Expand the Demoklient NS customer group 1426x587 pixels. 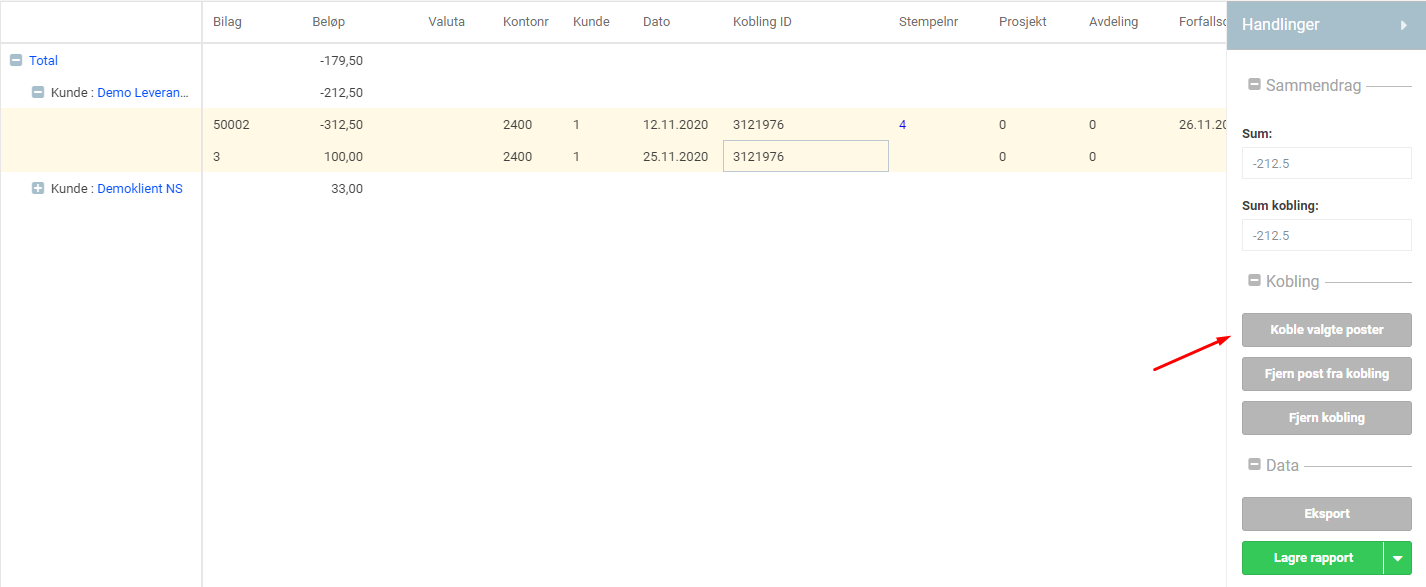[x=38, y=188]
